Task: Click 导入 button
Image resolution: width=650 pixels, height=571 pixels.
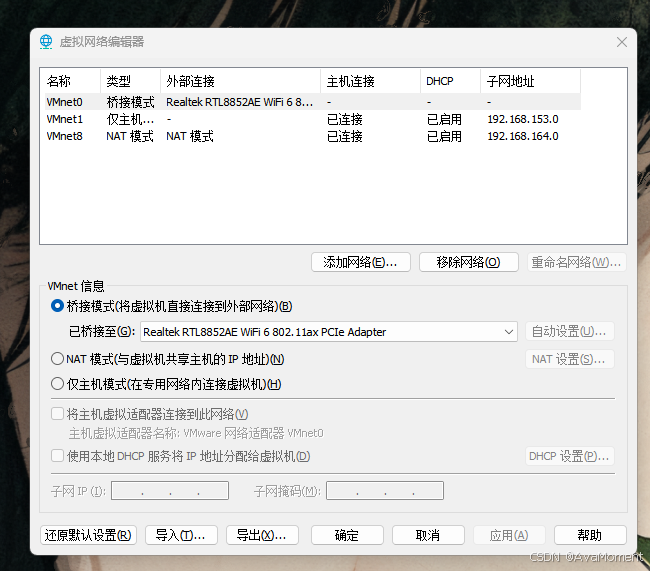Action: (181, 535)
